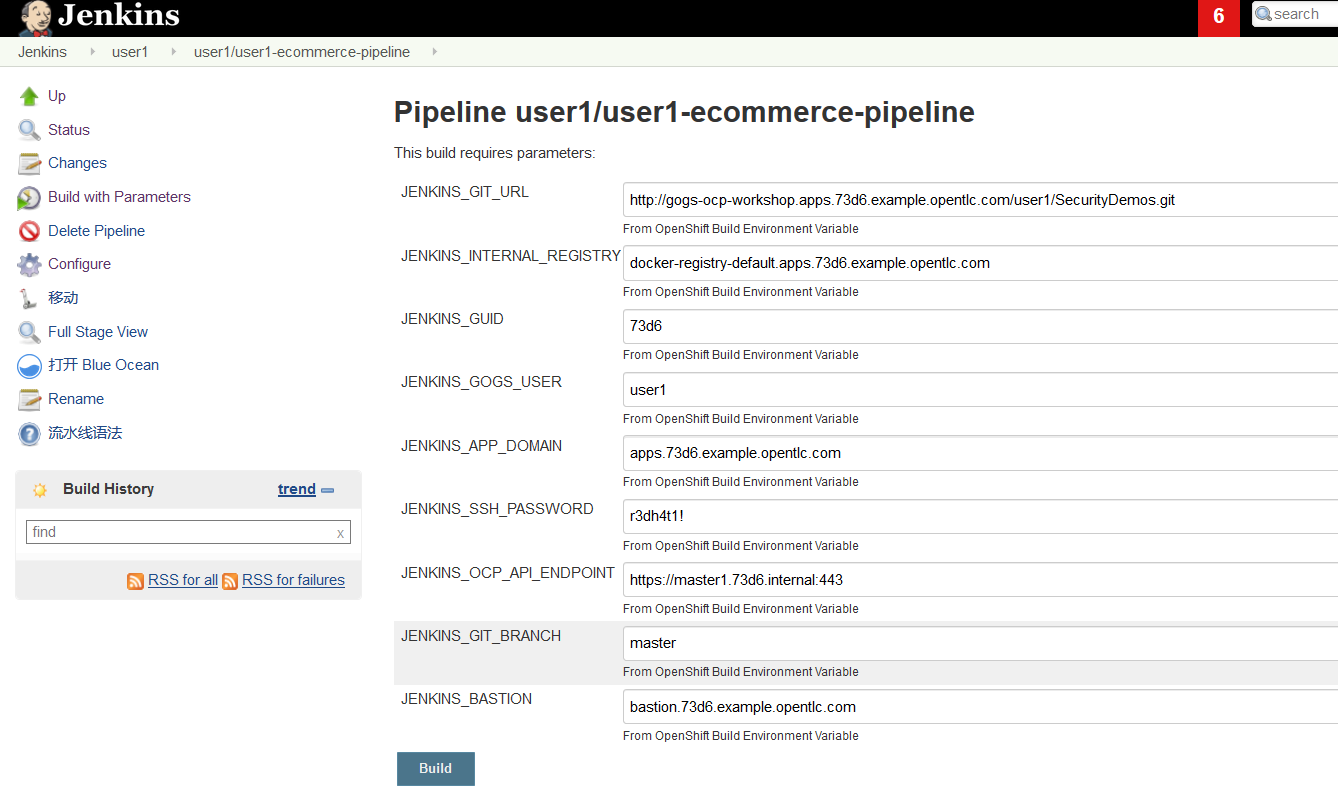Open 打开 Blue Ocean link

(x=103, y=365)
